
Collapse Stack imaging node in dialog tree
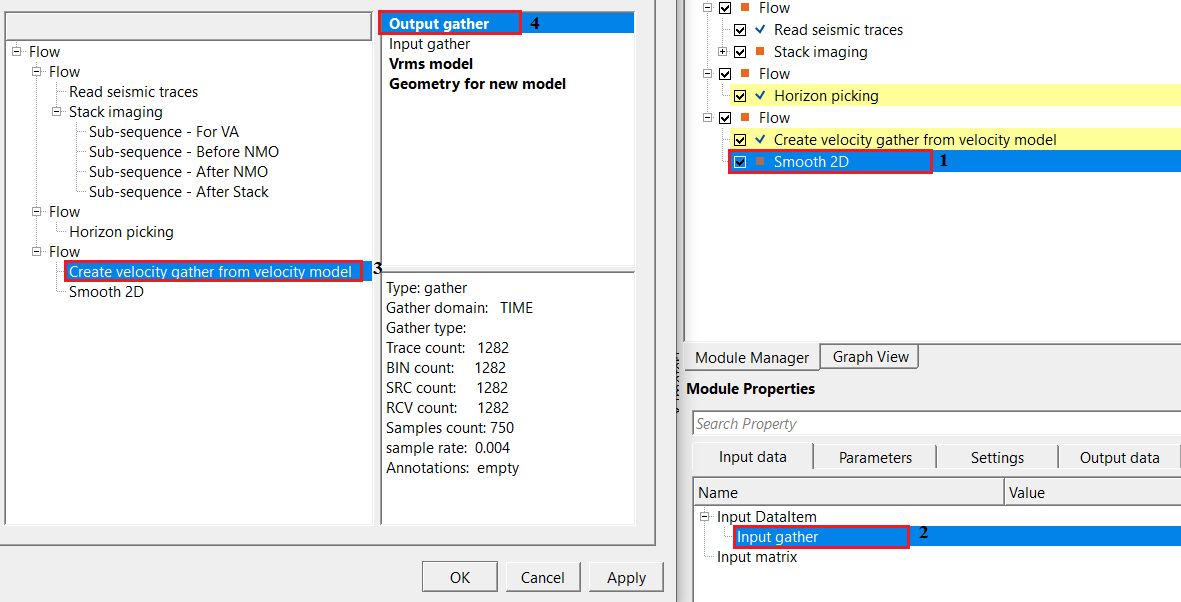pos(56,112)
